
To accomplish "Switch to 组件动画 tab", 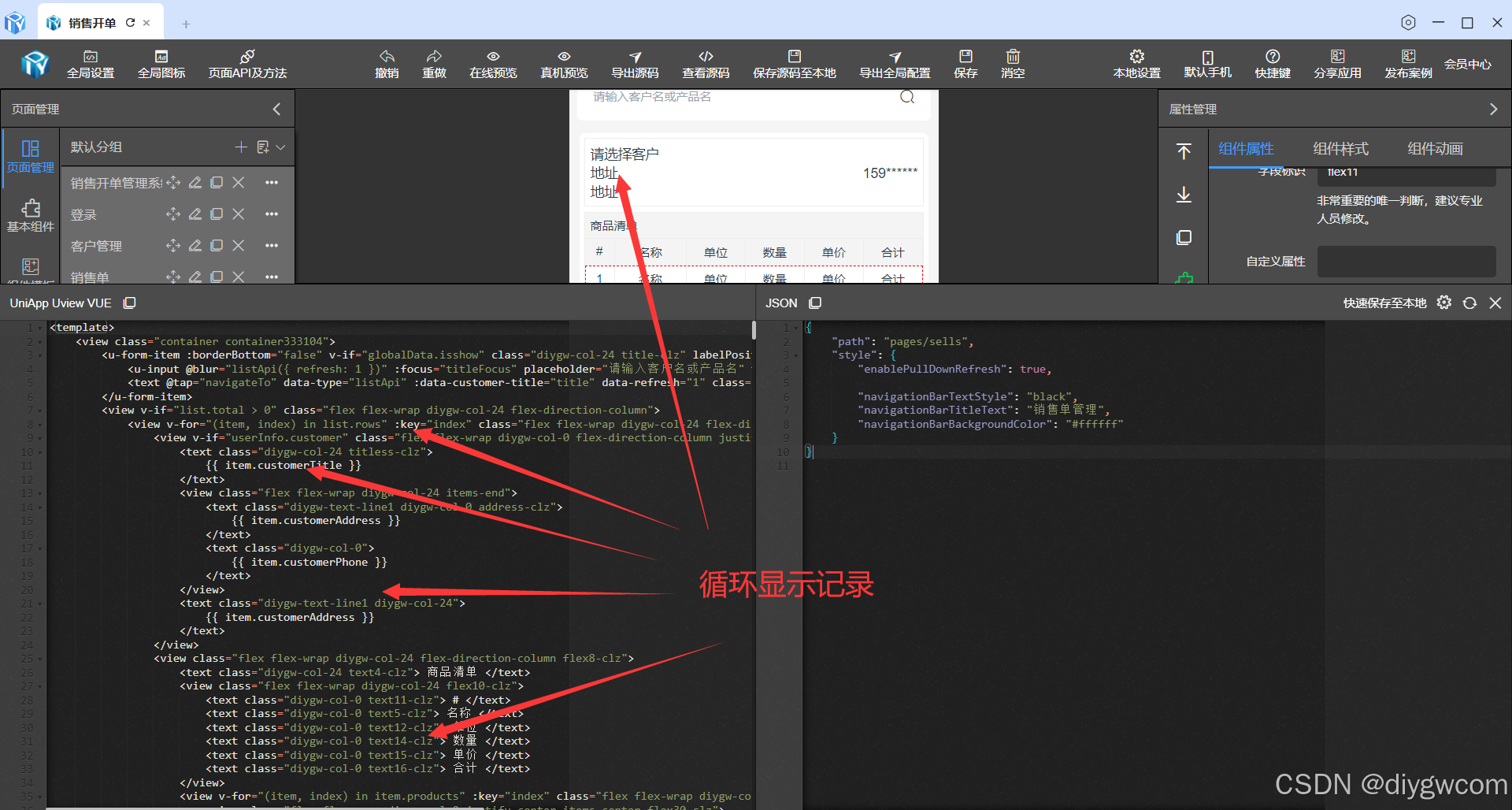I will coord(1435,148).
